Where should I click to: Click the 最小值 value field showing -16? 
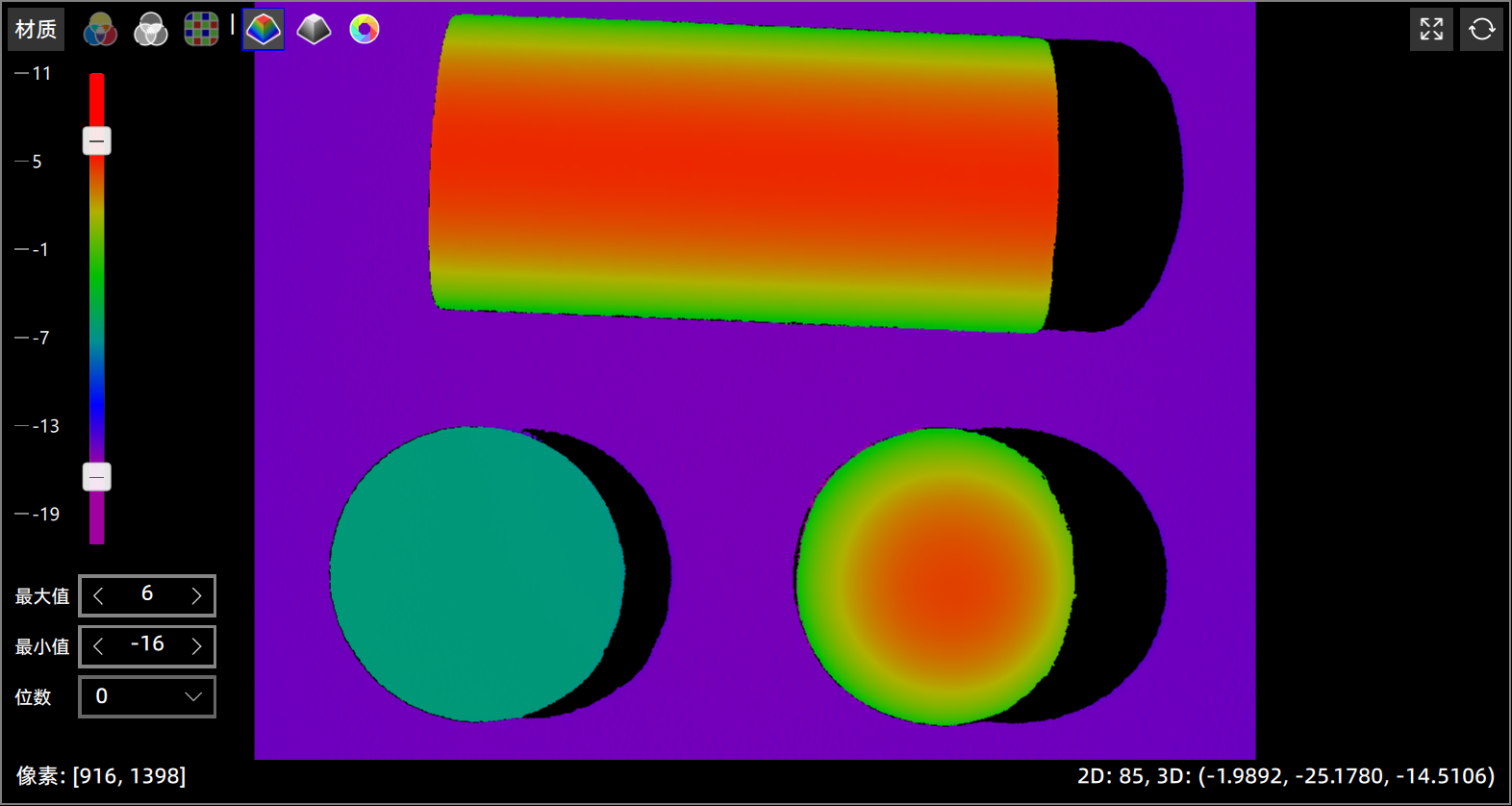tap(147, 645)
